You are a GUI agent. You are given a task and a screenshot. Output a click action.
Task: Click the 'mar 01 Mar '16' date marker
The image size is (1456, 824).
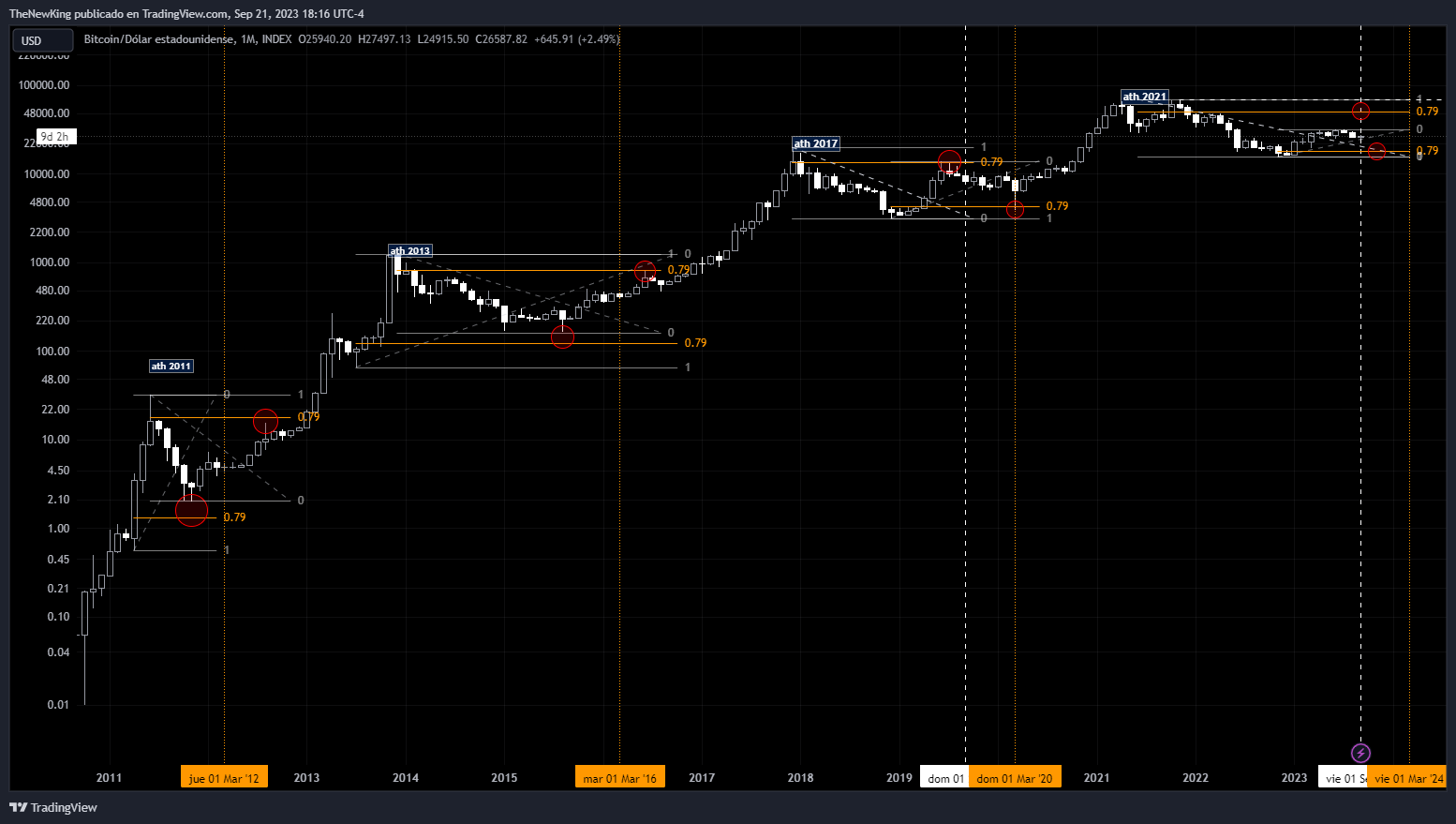pyautogui.click(x=619, y=778)
